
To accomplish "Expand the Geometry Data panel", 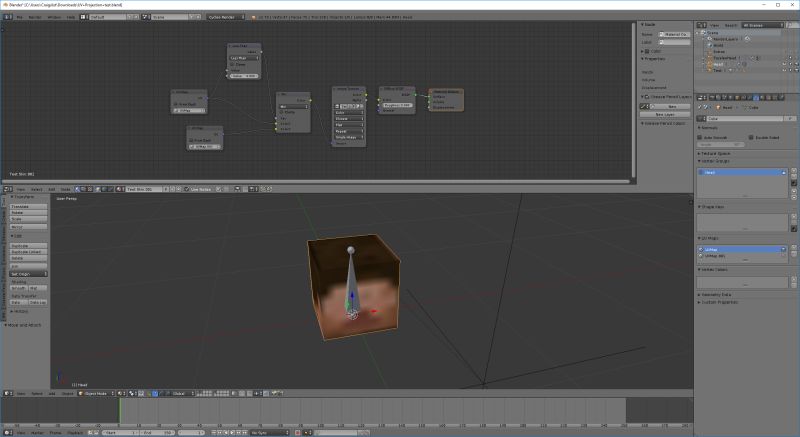I will [715, 295].
